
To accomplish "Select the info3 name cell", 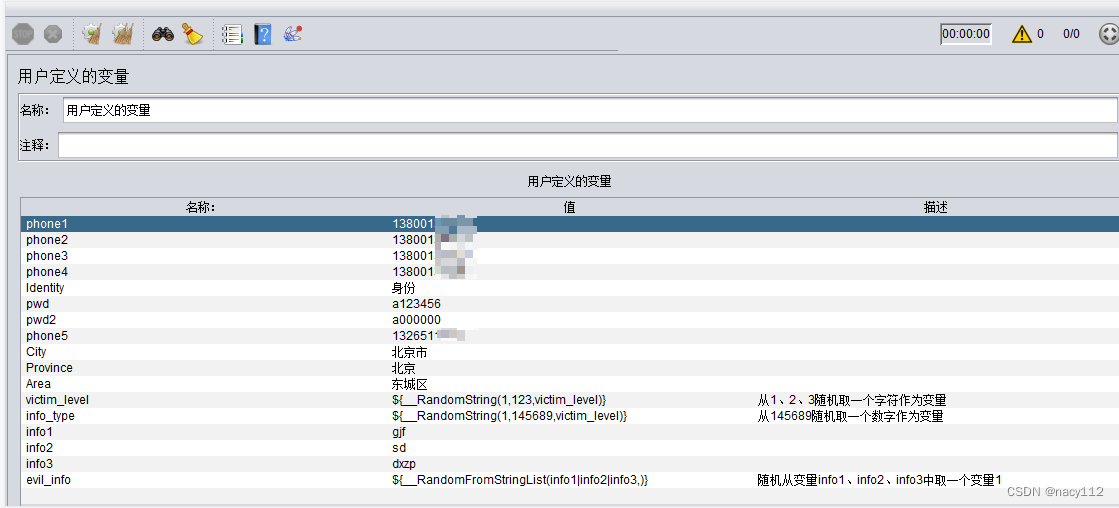I will coord(203,464).
